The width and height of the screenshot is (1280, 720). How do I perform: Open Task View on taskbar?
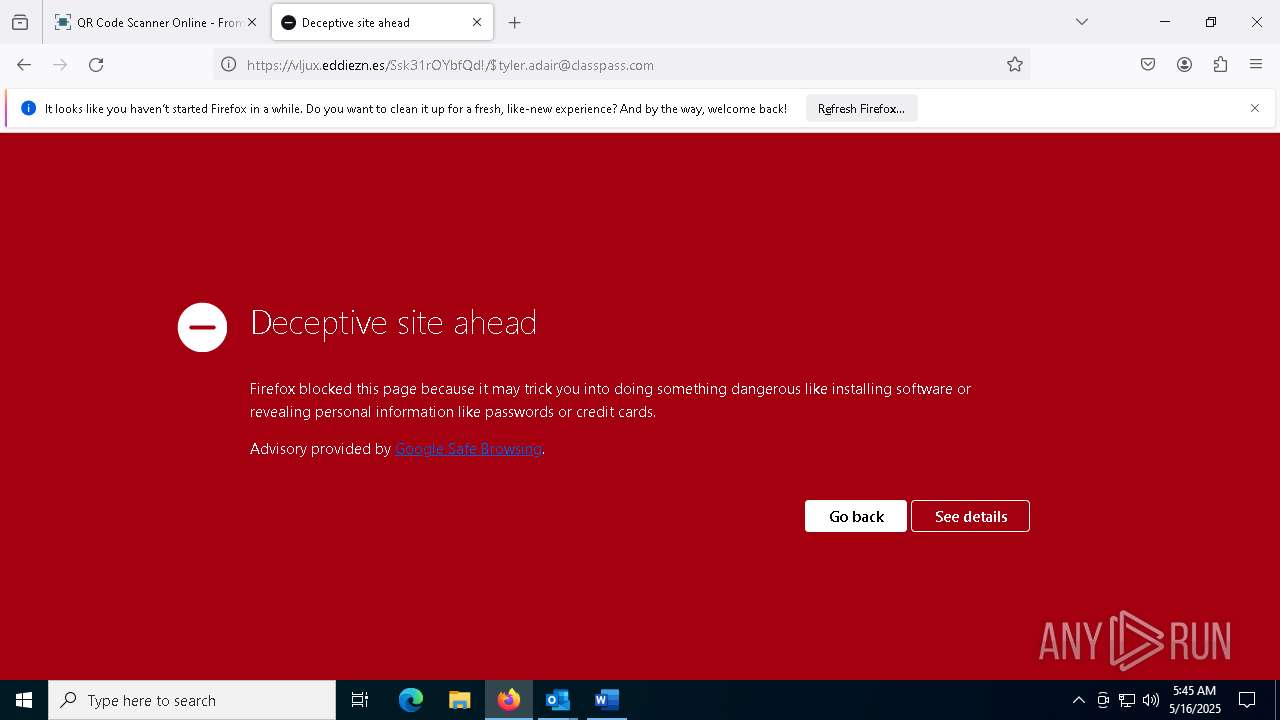[360, 700]
